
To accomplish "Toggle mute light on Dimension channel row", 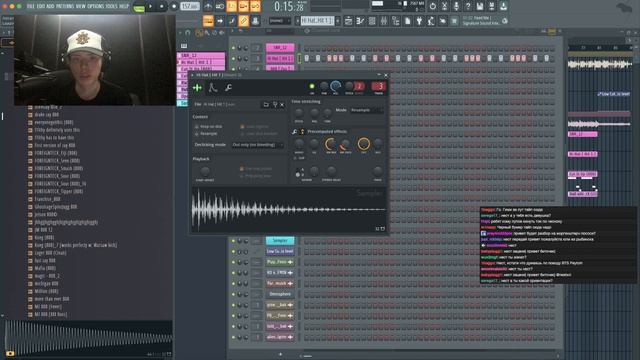I will click(233, 294).
